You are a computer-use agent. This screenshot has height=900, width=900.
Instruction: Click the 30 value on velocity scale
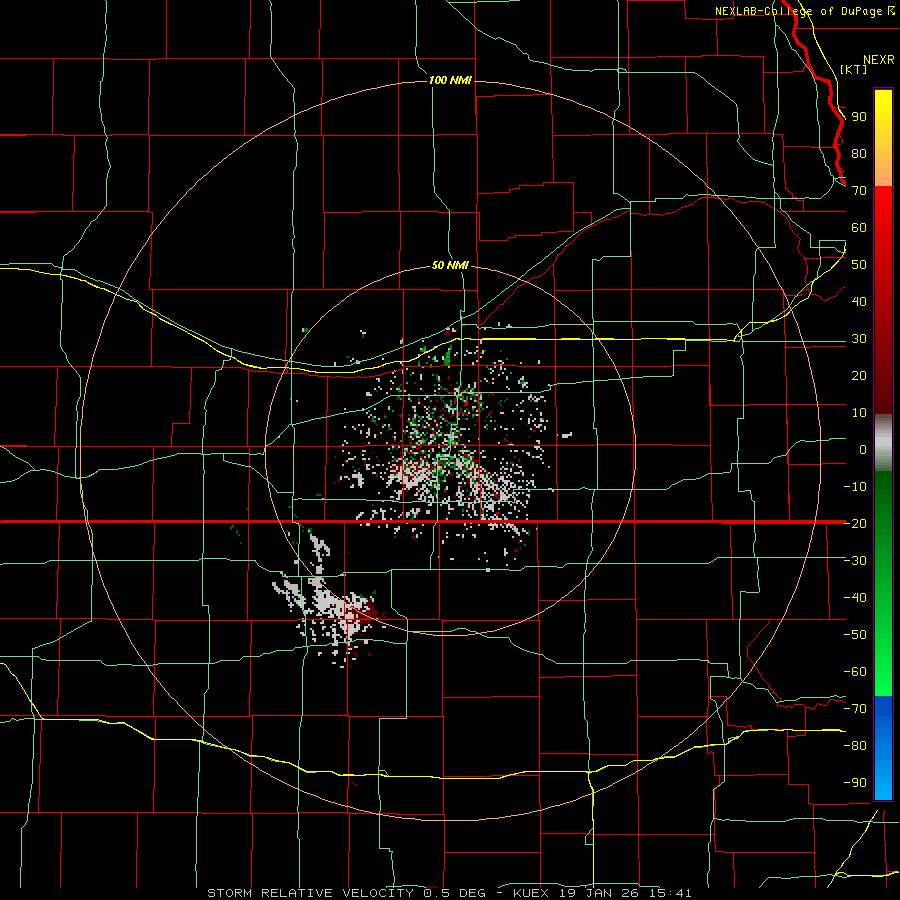(859, 339)
